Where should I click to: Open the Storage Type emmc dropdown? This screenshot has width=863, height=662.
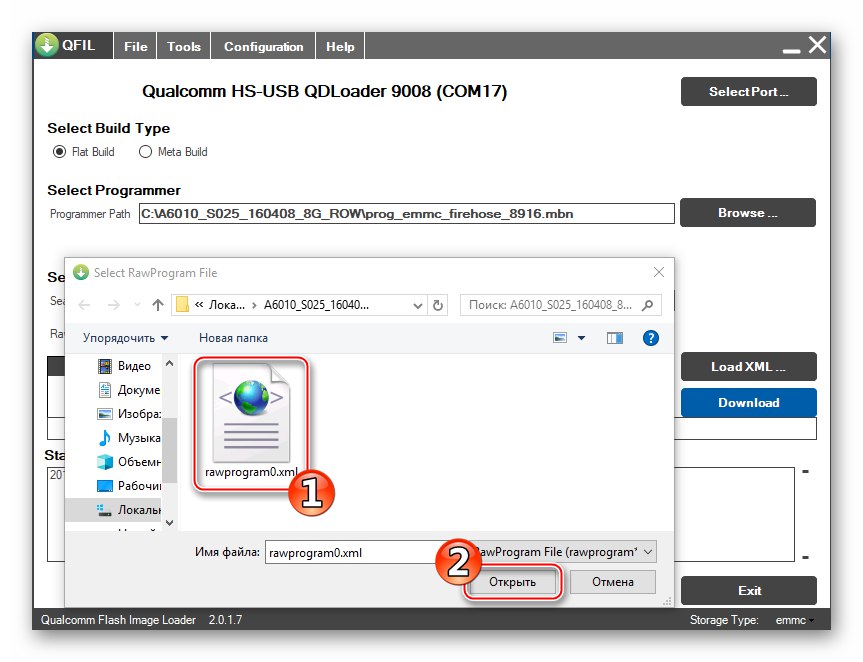(795, 620)
